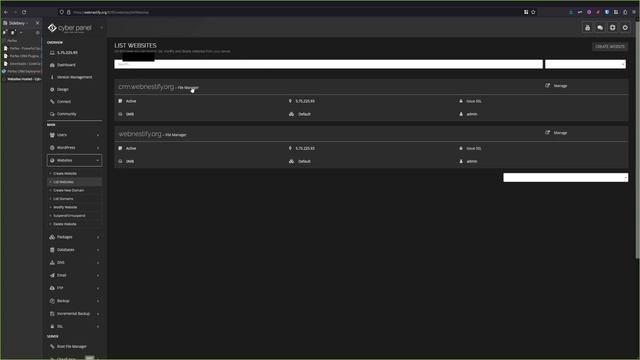The width and height of the screenshot is (640, 360).
Task: Click the purple extension icon in browser toolbar
Action: [x=589, y=12]
